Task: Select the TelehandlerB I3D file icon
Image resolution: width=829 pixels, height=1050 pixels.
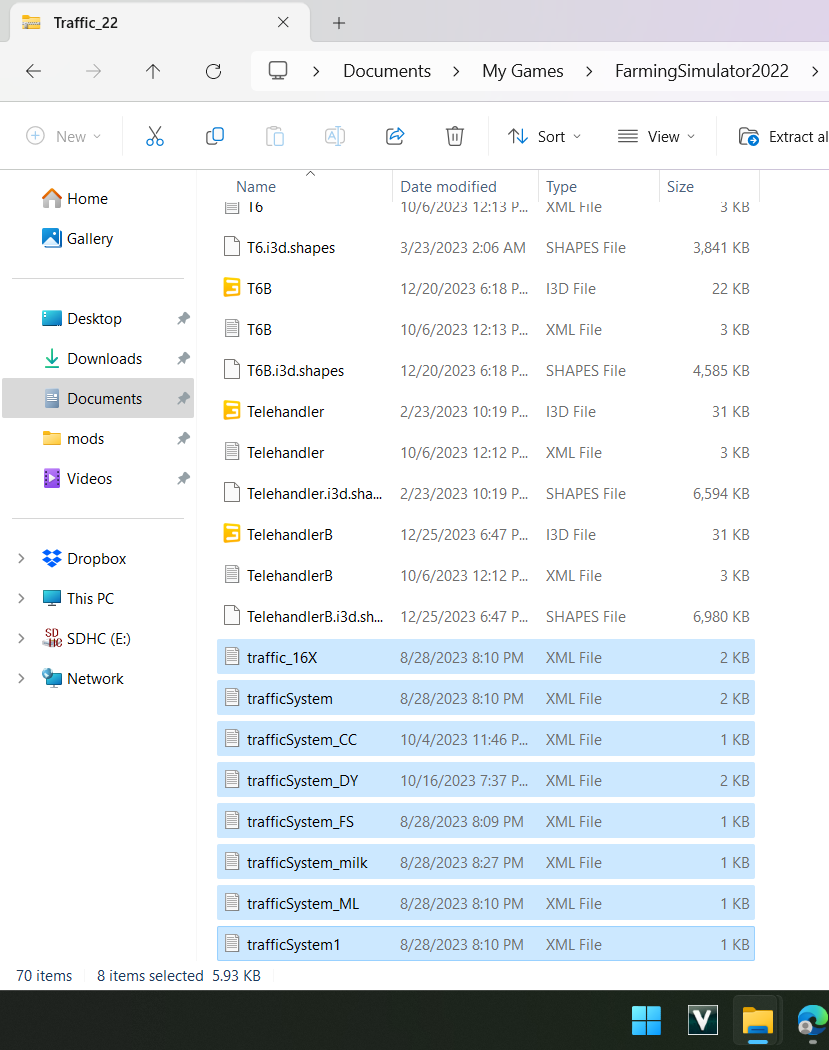Action: coord(232,534)
